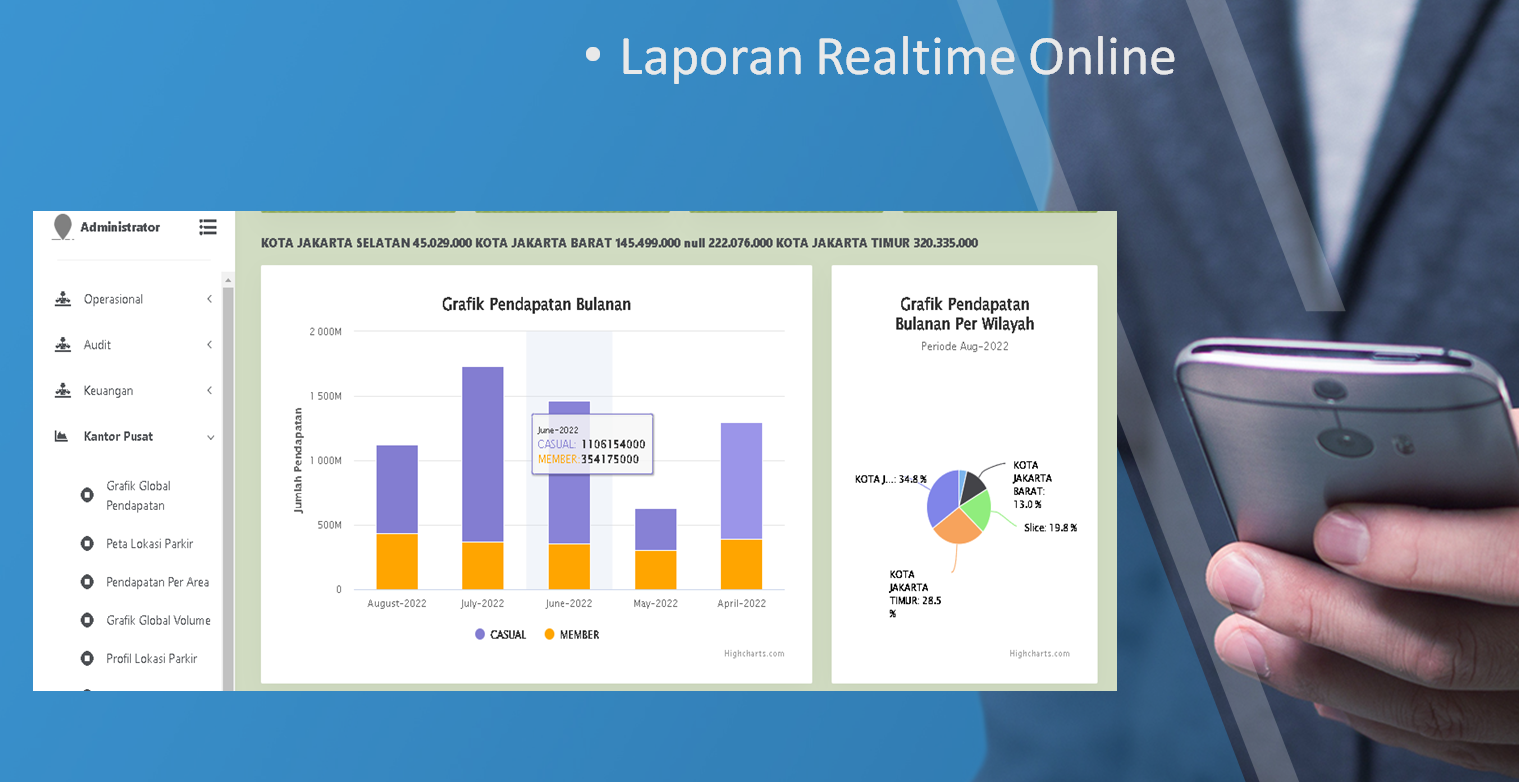Click the Operasional sidebar icon
This screenshot has width=1519, height=782.
tap(63, 299)
